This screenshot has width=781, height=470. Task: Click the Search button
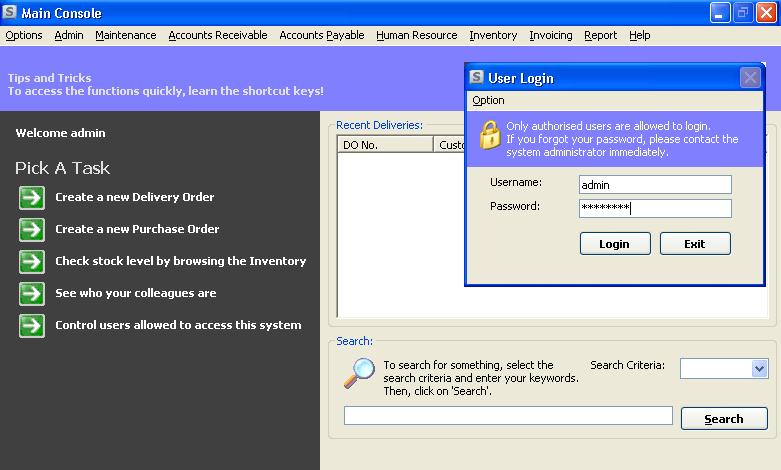[723, 419]
